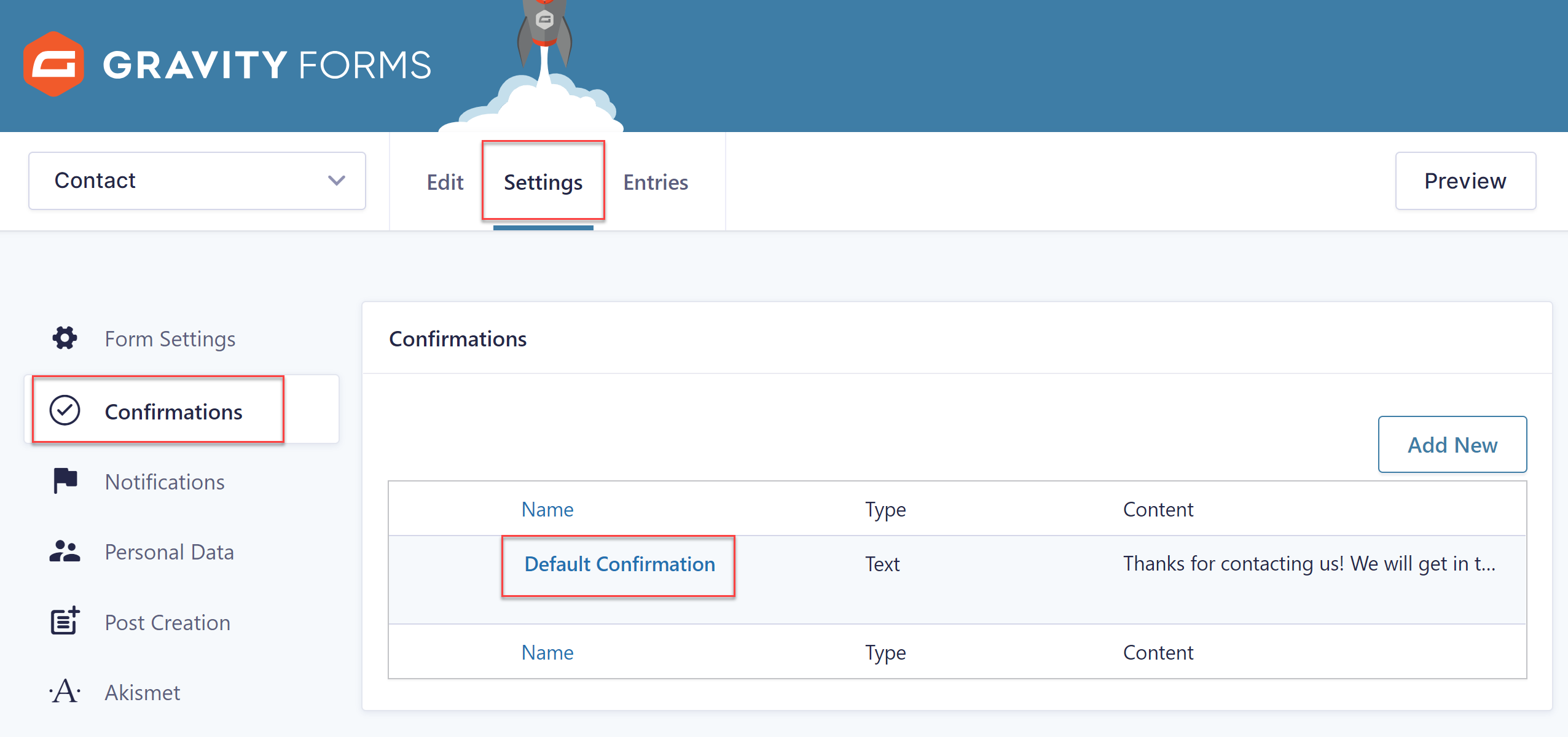
Task: Open the Default Confirmation link
Action: 619,564
